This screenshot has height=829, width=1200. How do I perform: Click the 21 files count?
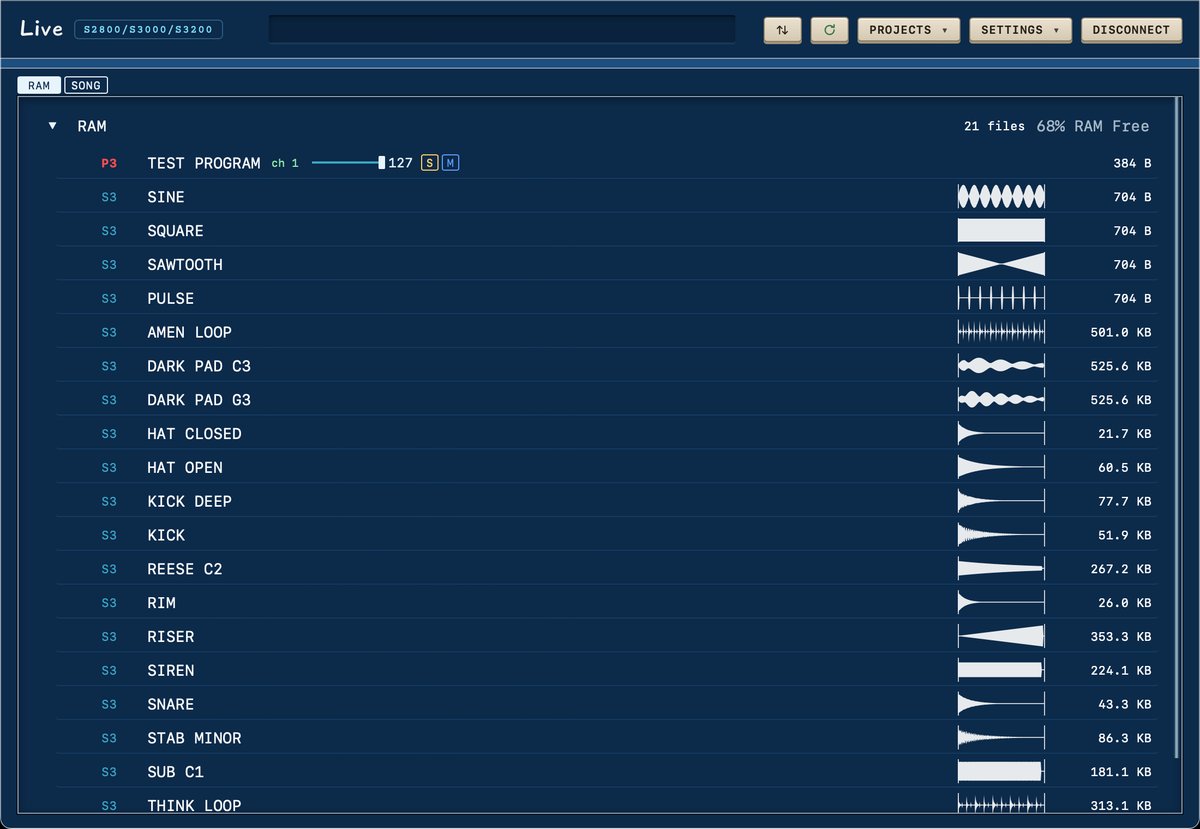994,126
